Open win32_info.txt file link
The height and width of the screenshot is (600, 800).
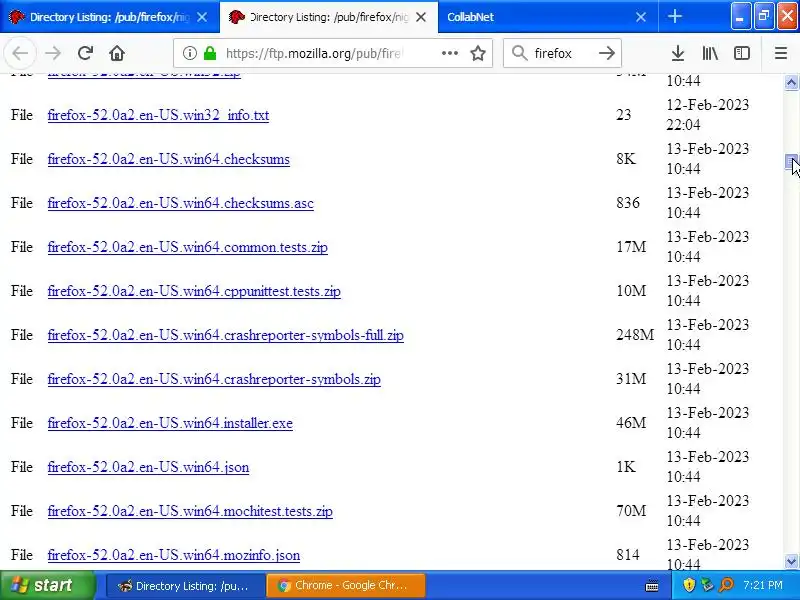tap(158, 115)
